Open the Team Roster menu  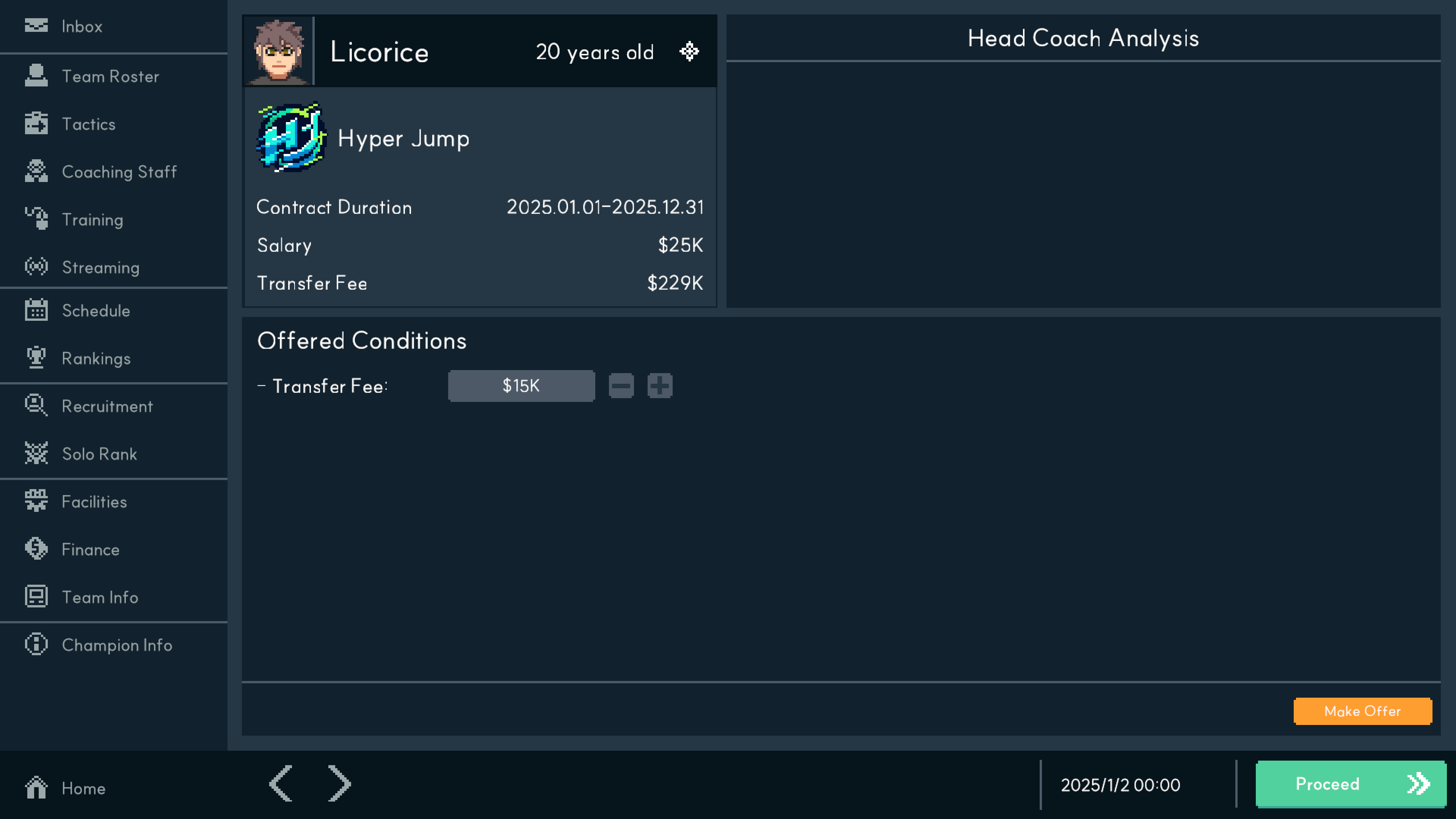110,76
